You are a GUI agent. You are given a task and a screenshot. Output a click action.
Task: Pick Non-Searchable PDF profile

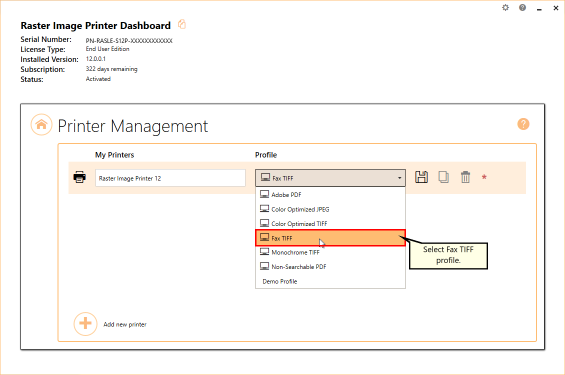tap(330, 267)
